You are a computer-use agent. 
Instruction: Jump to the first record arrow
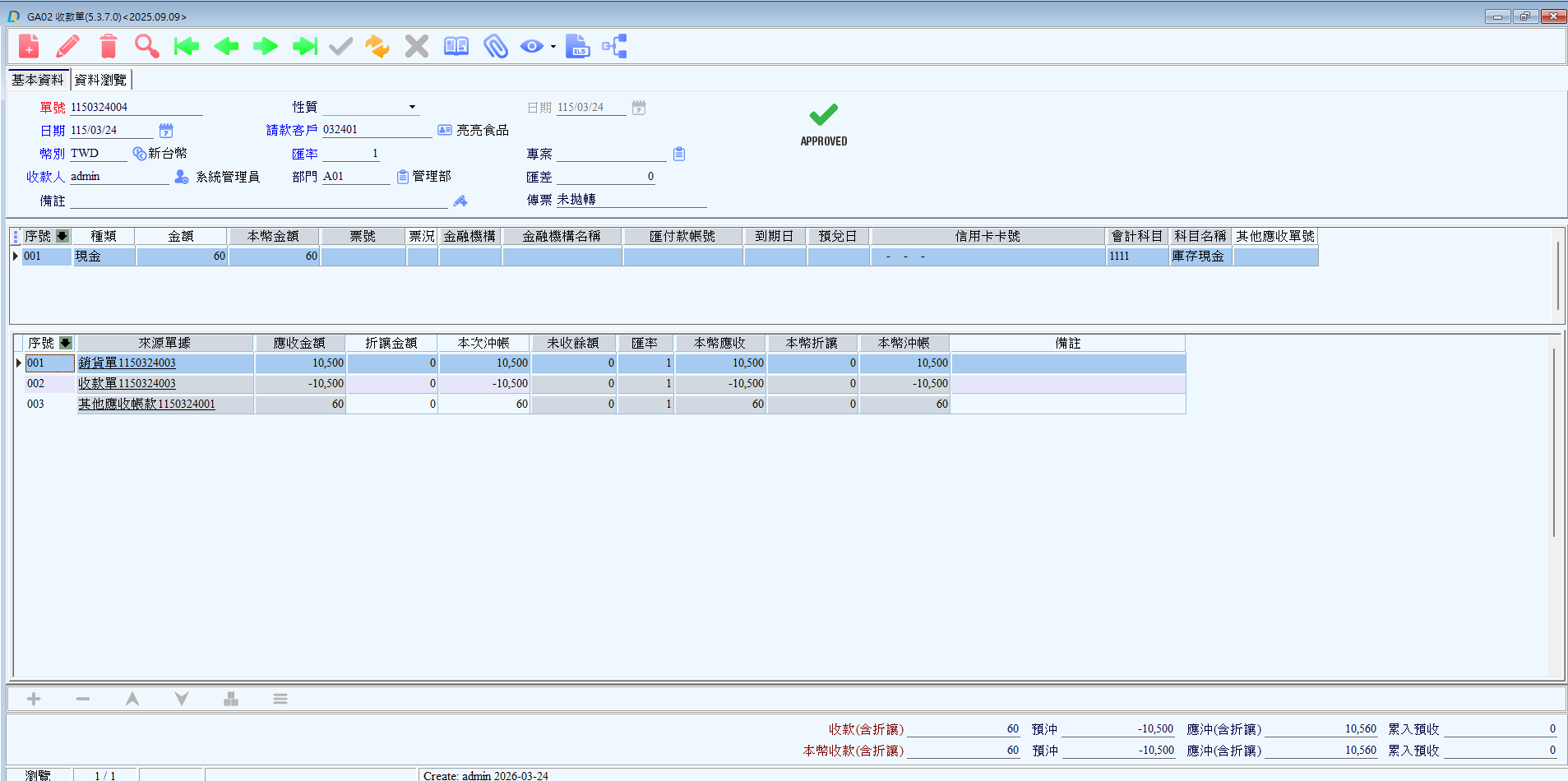[x=187, y=46]
